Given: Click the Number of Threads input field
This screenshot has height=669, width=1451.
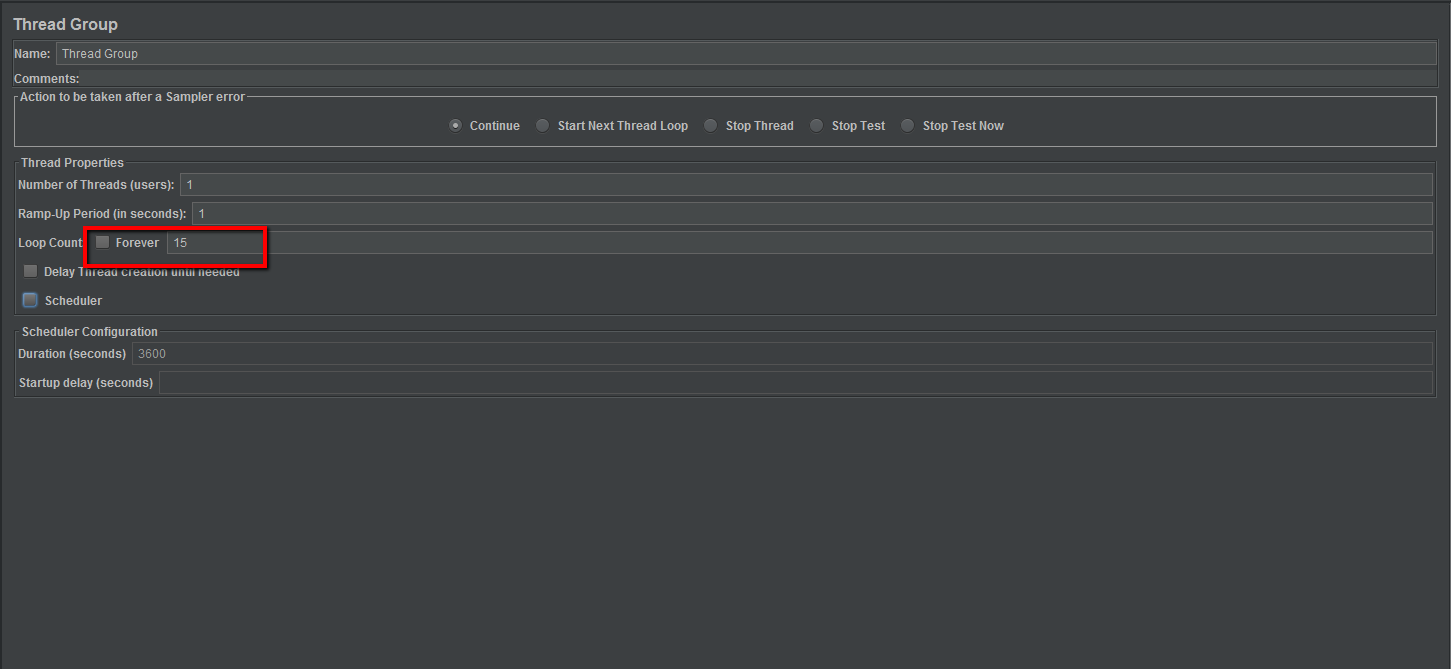Looking at the screenshot, I should pyautogui.click(x=805, y=185).
